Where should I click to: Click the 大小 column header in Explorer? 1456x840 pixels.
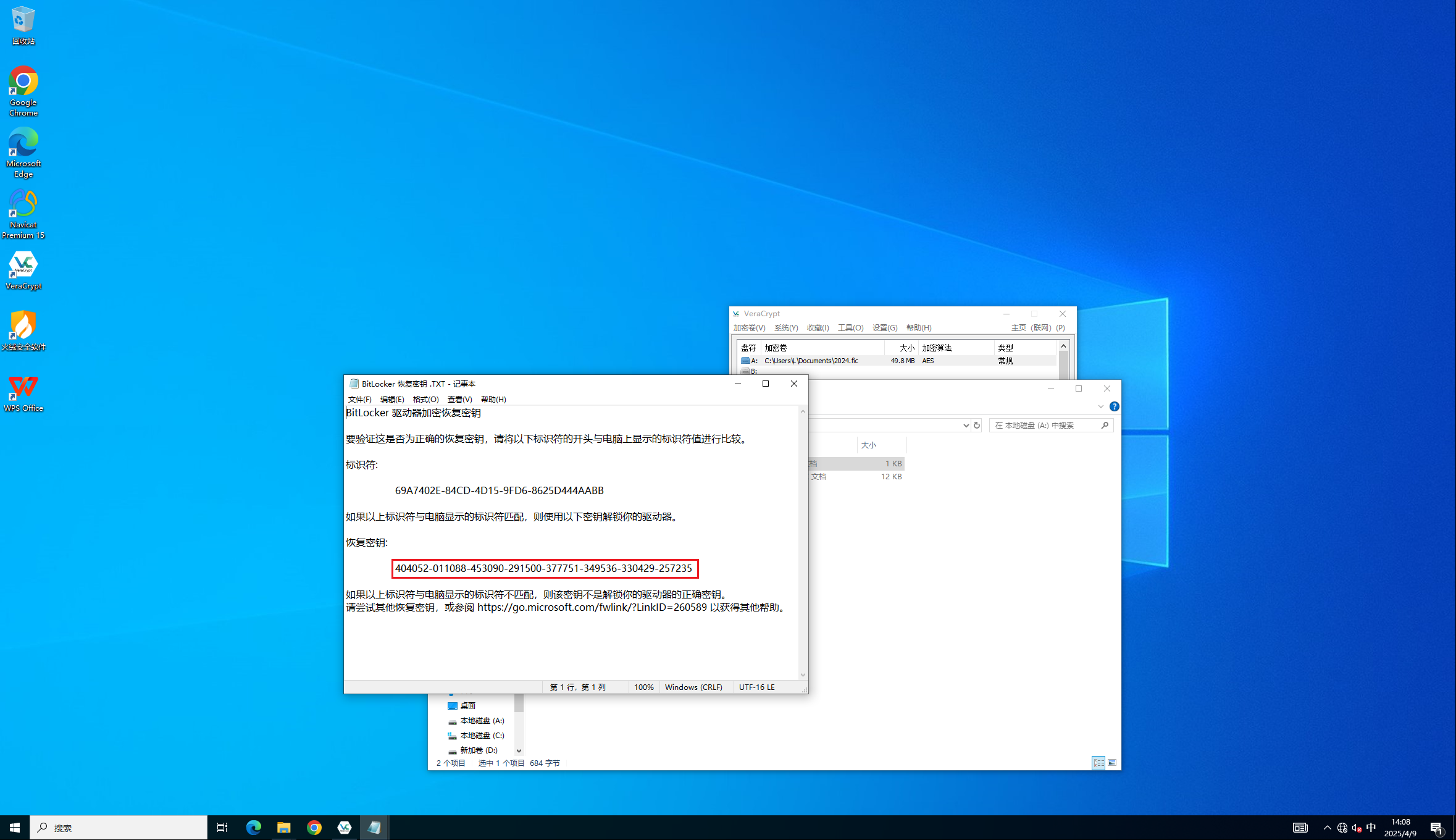click(x=869, y=445)
